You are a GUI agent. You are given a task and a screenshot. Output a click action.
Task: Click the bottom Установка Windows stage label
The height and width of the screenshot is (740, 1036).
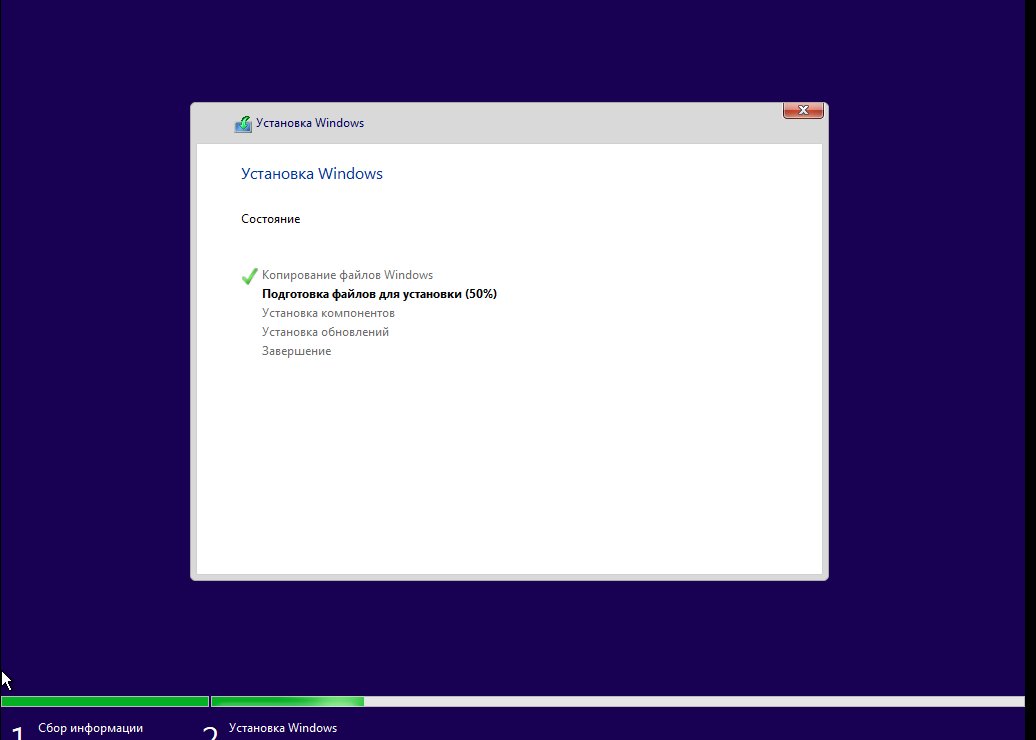click(x=283, y=728)
